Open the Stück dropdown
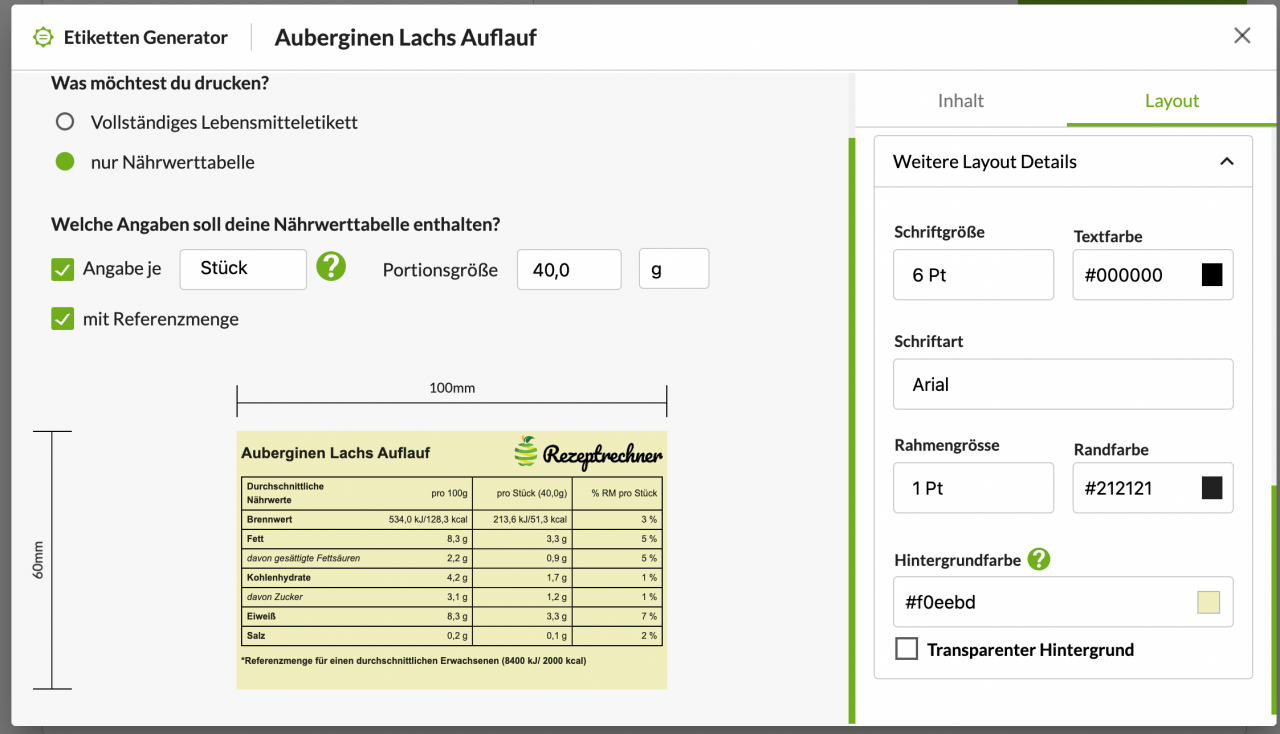 pos(243,268)
